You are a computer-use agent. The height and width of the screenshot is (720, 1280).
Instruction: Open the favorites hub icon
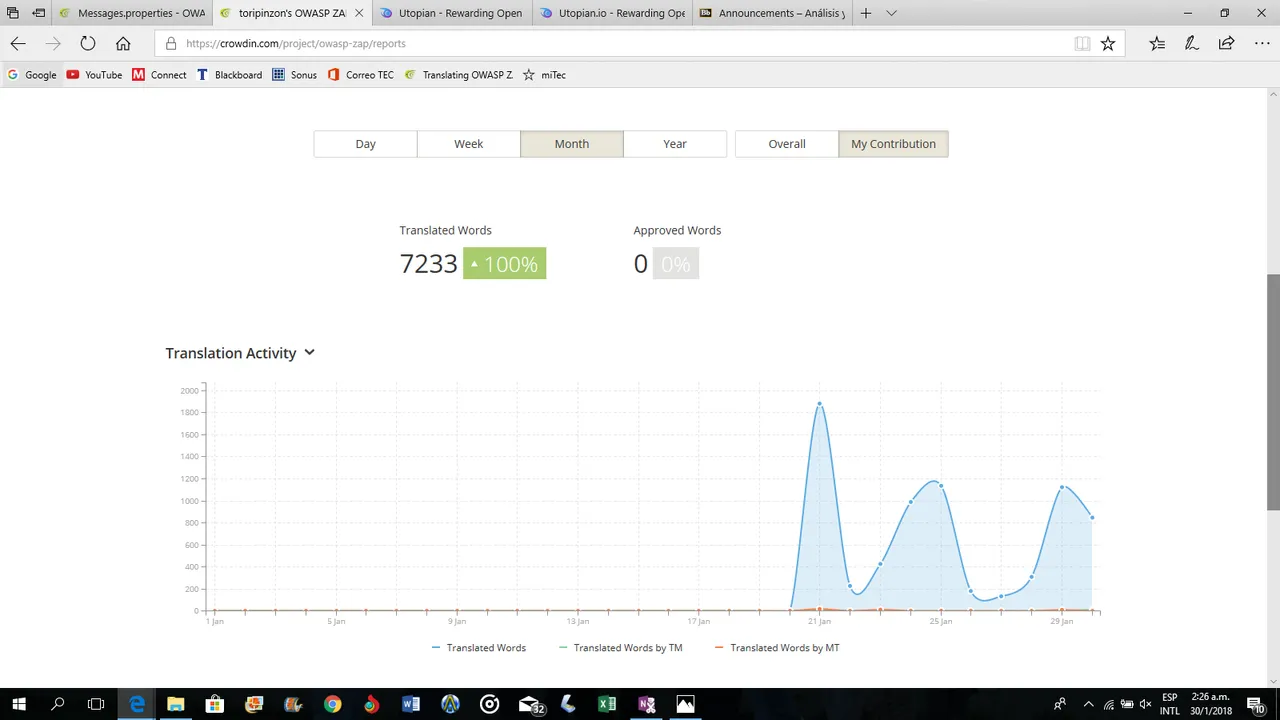1157,43
